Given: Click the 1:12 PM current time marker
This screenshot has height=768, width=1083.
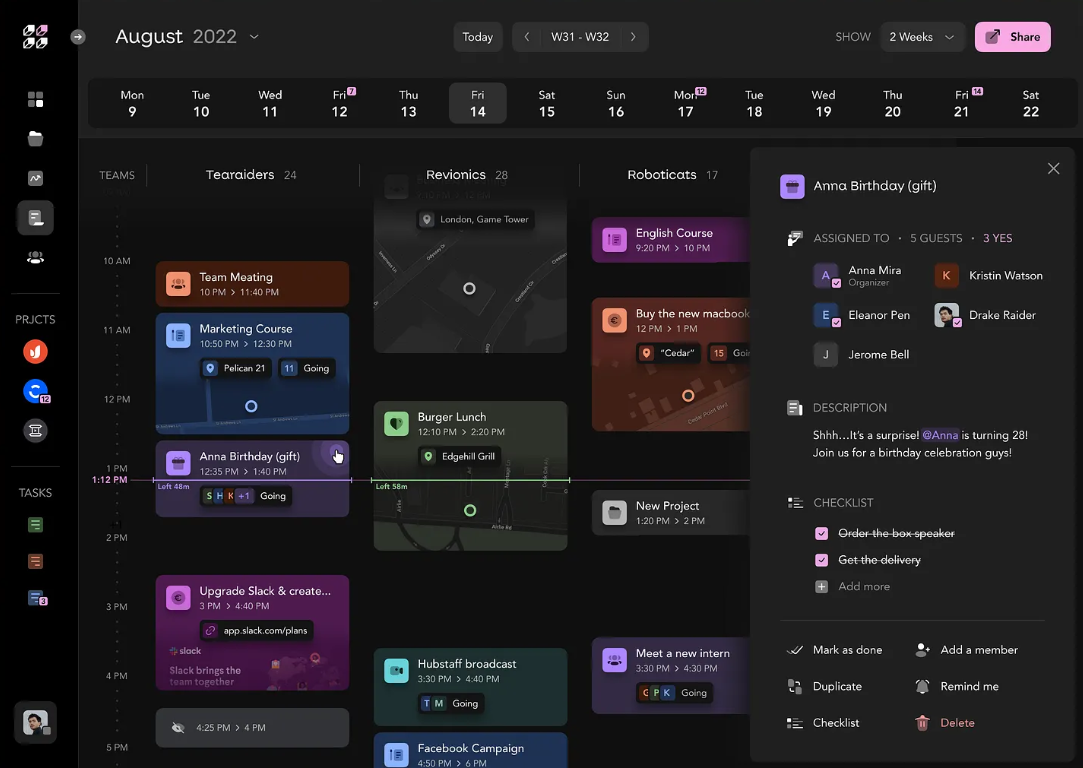Looking at the screenshot, I should (x=109, y=480).
